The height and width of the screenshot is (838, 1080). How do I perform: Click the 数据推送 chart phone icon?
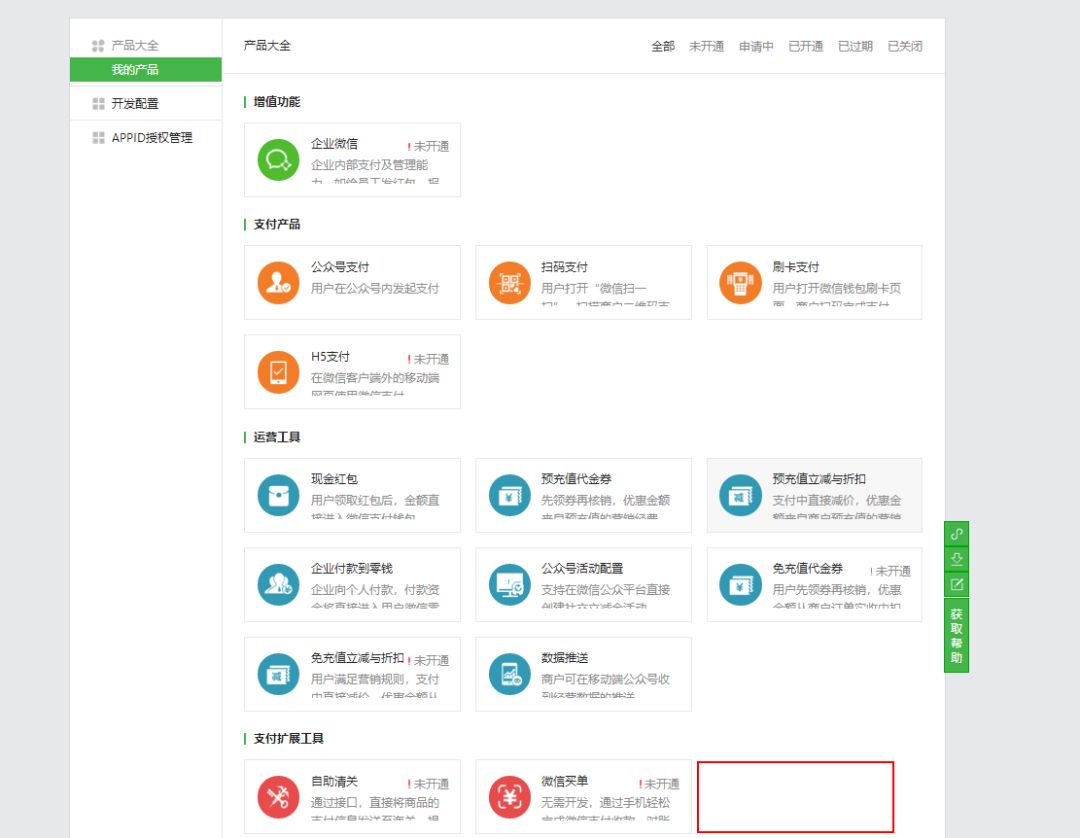click(510, 674)
